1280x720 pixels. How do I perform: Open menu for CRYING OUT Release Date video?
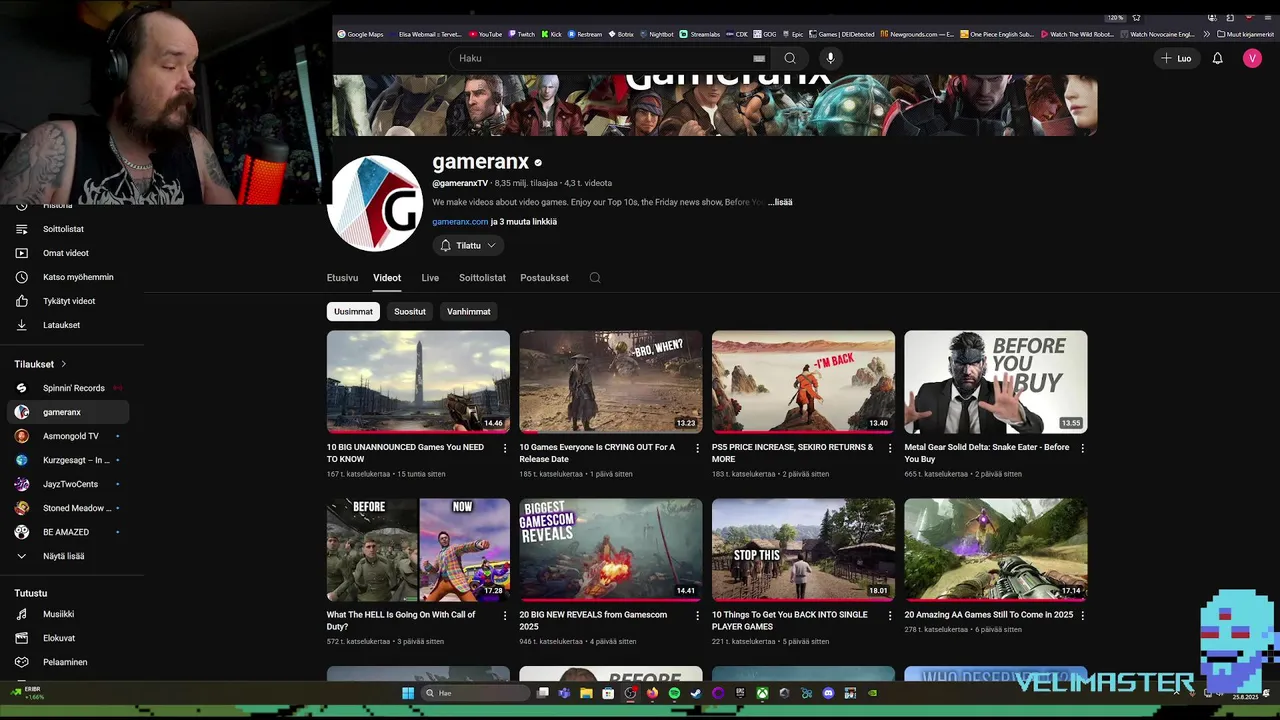(x=698, y=448)
